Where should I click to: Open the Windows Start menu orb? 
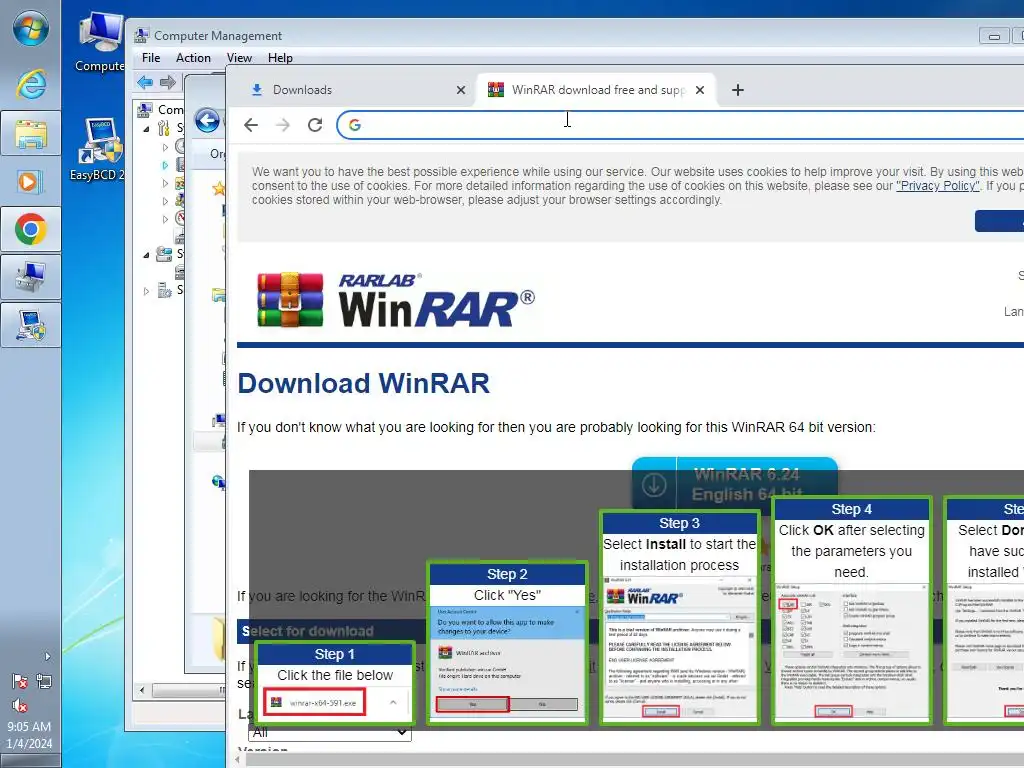pyautogui.click(x=31, y=28)
